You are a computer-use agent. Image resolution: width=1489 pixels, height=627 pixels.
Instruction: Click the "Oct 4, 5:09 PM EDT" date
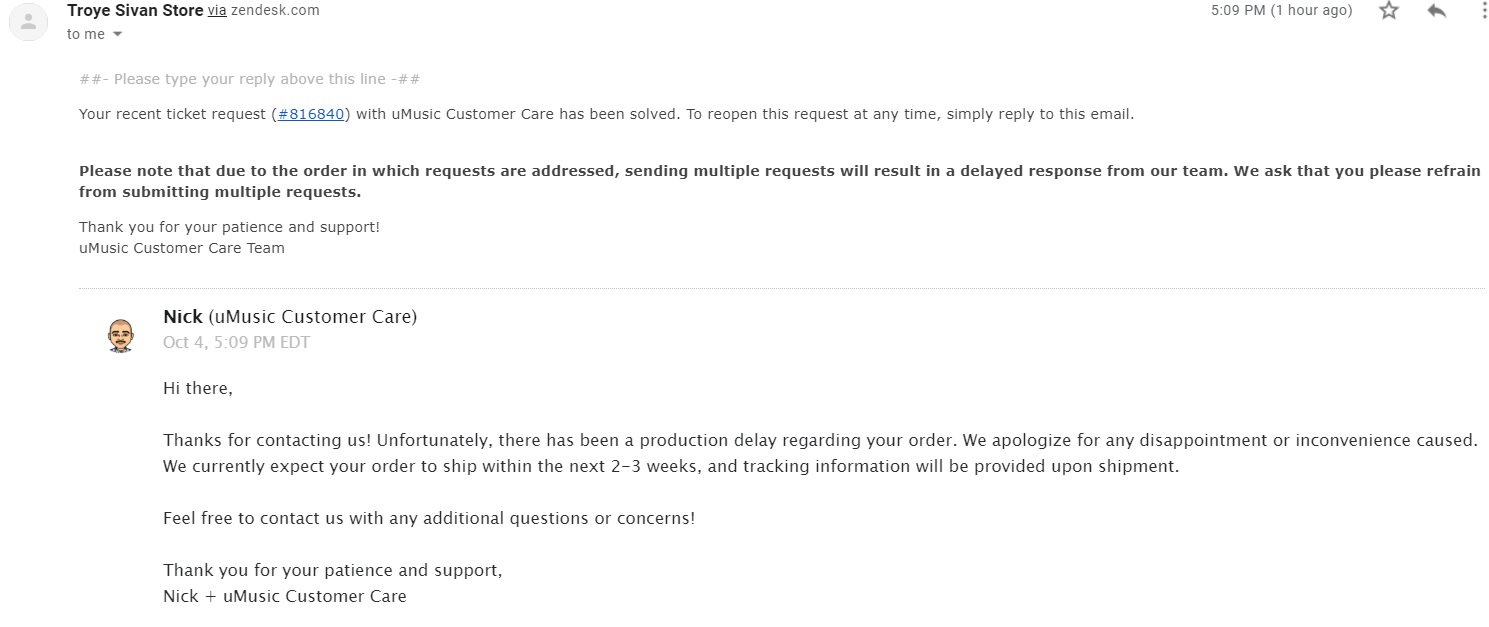click(x=236, y=342)
